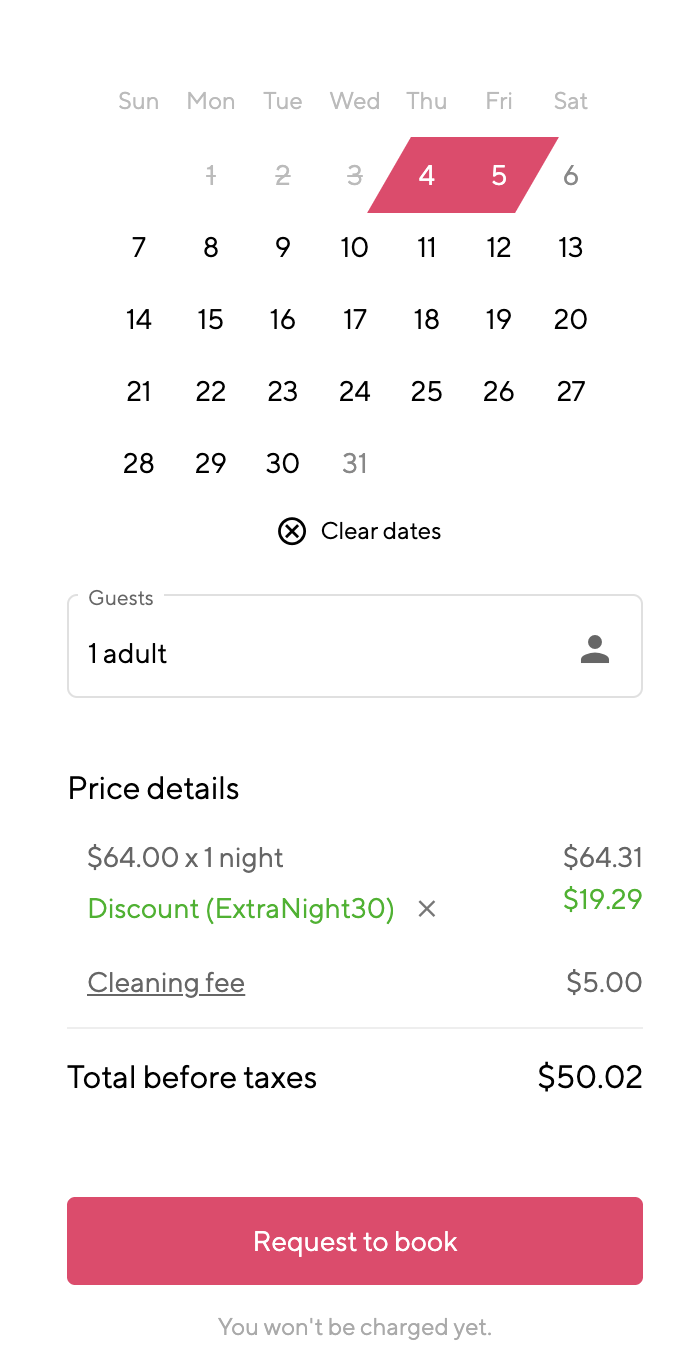The height and width of the screenshot is (1360, 674).
Task: Select date 30 on the calendar
Action: pyautogui.click(x=283, y=464)
